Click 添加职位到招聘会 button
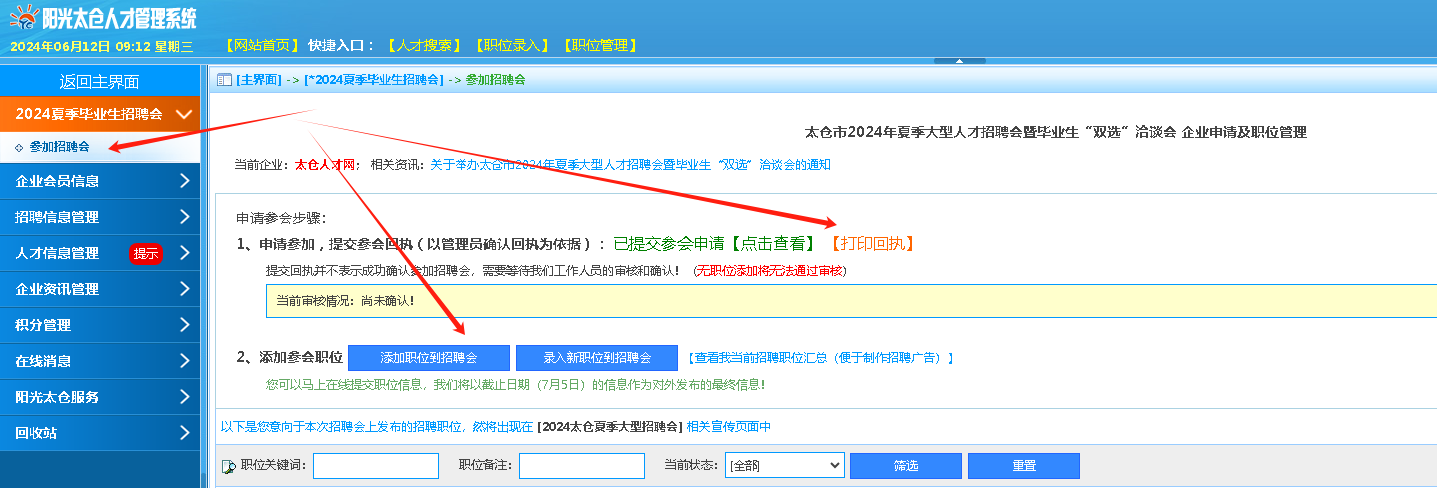Screen dimensions: 1437x488 pyautogui.click(x=428, y=358)
